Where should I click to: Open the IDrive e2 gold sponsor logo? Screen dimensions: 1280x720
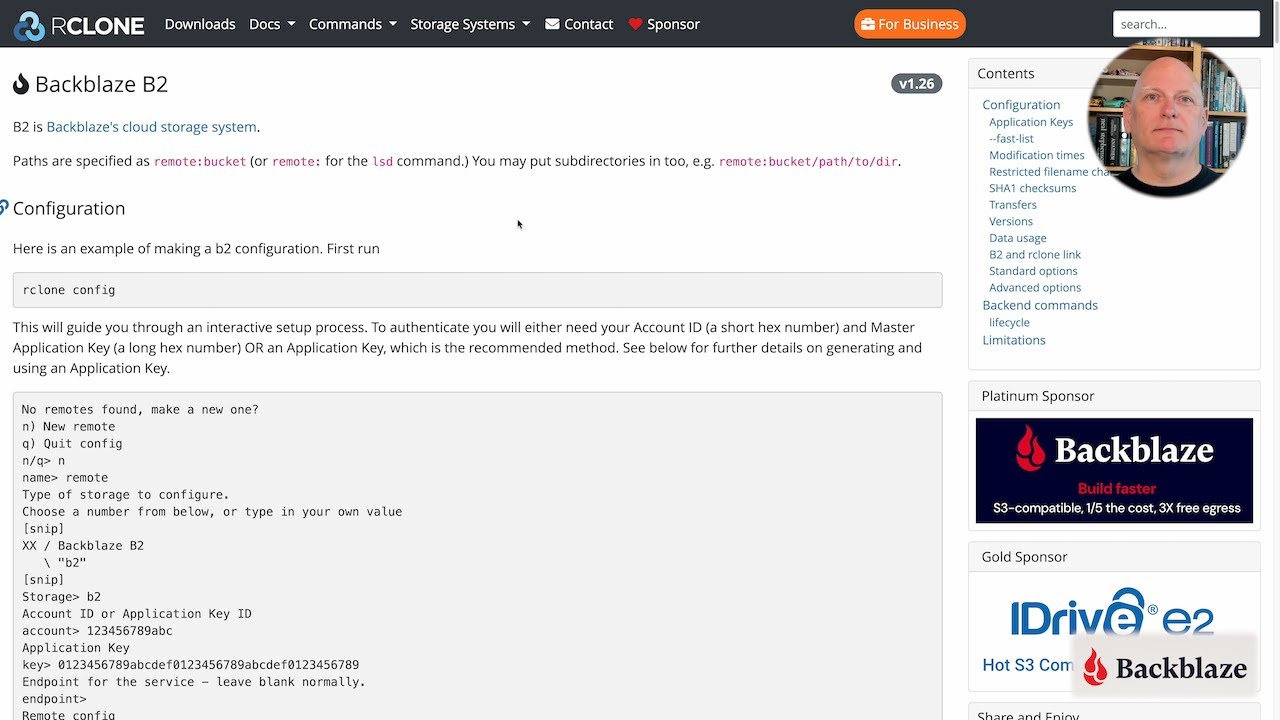[x=1112, y=612]
